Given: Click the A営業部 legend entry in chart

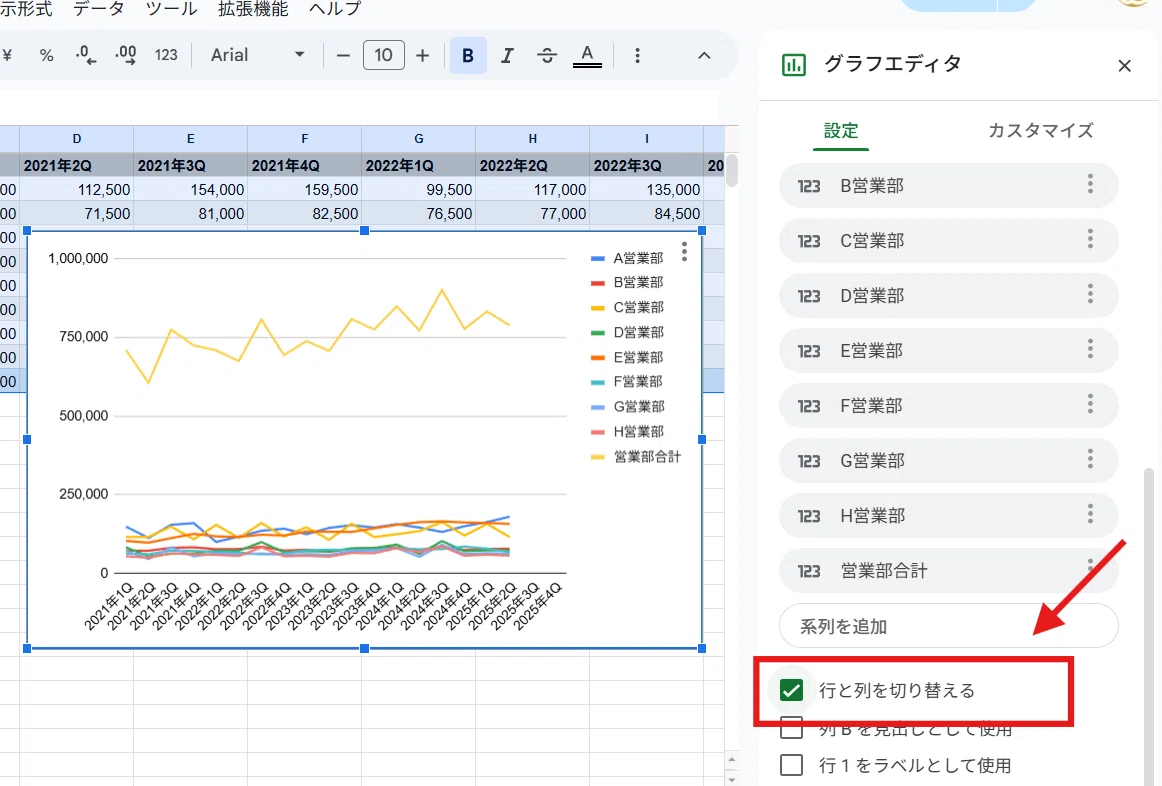Looking at the screenshot, I should coord(627,258).
